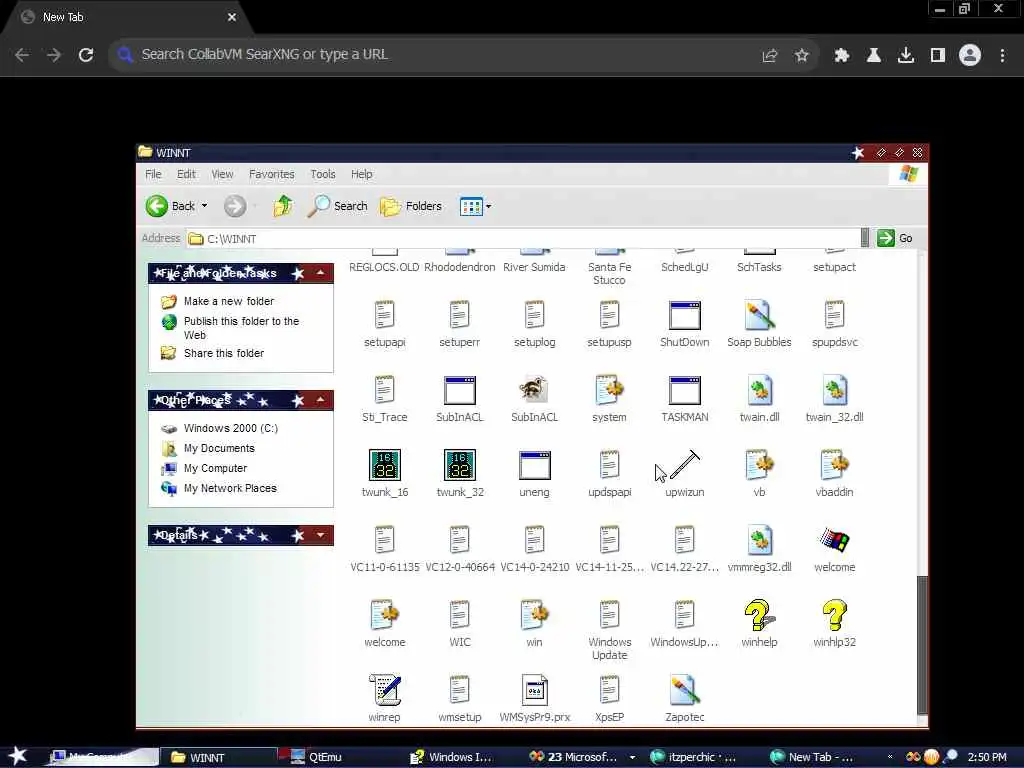Click the Start star button on taskbar

(x=18, y=756)
